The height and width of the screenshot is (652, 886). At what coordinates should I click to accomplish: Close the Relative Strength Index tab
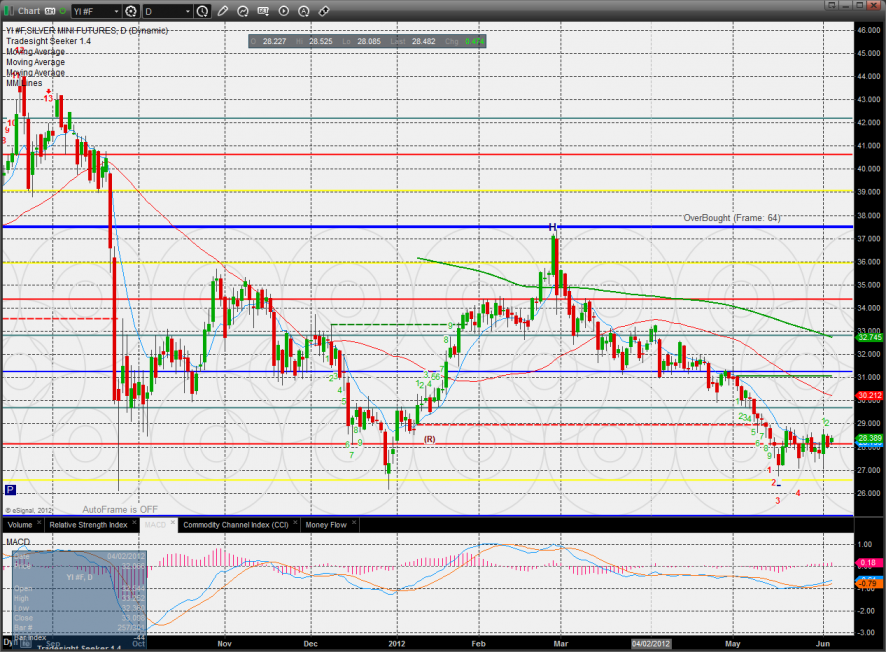[134, 523]
